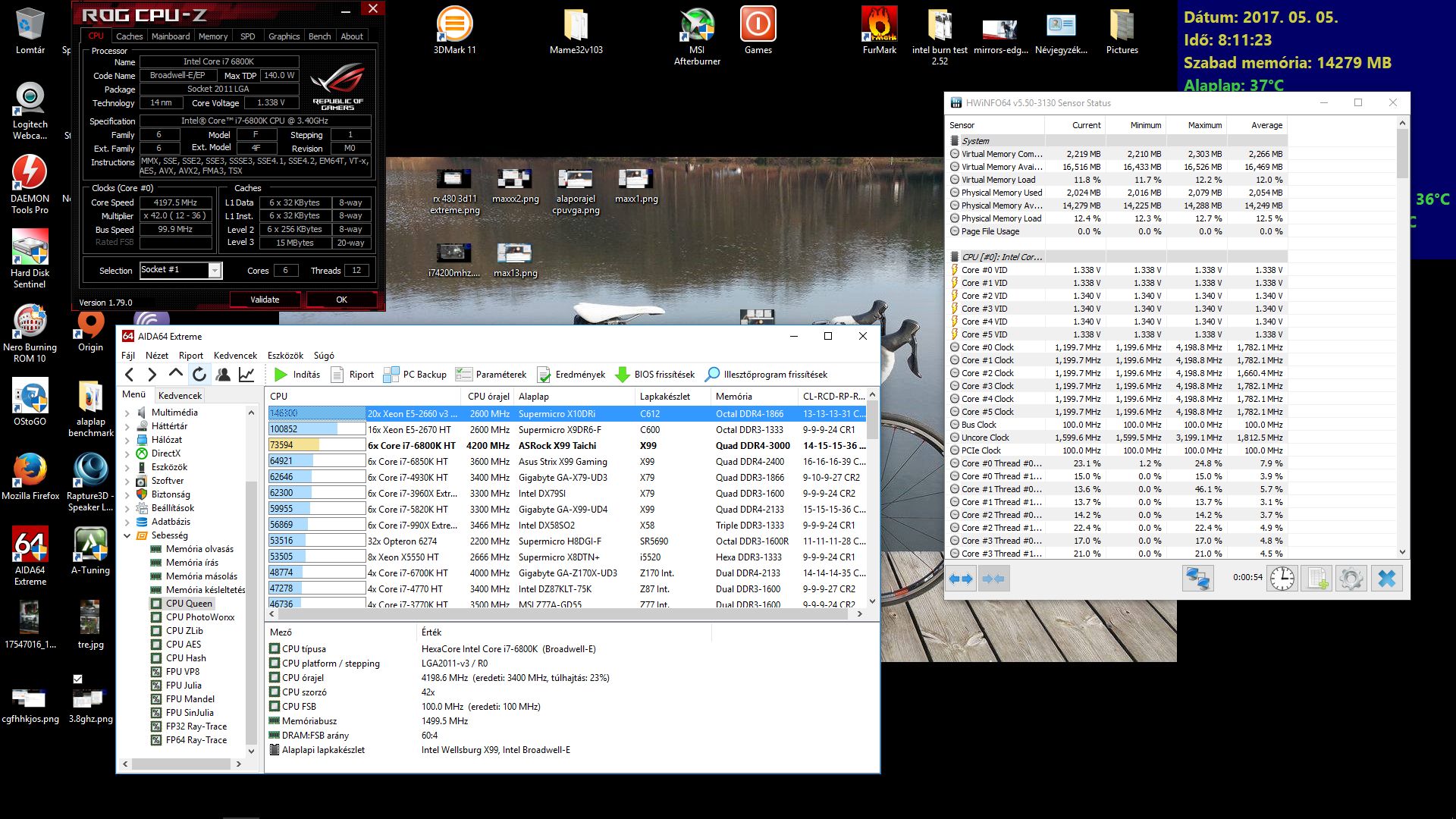Open PC Backup in toolbar
This screenshot has width=1456, height=819.
(x=415, y=375)
